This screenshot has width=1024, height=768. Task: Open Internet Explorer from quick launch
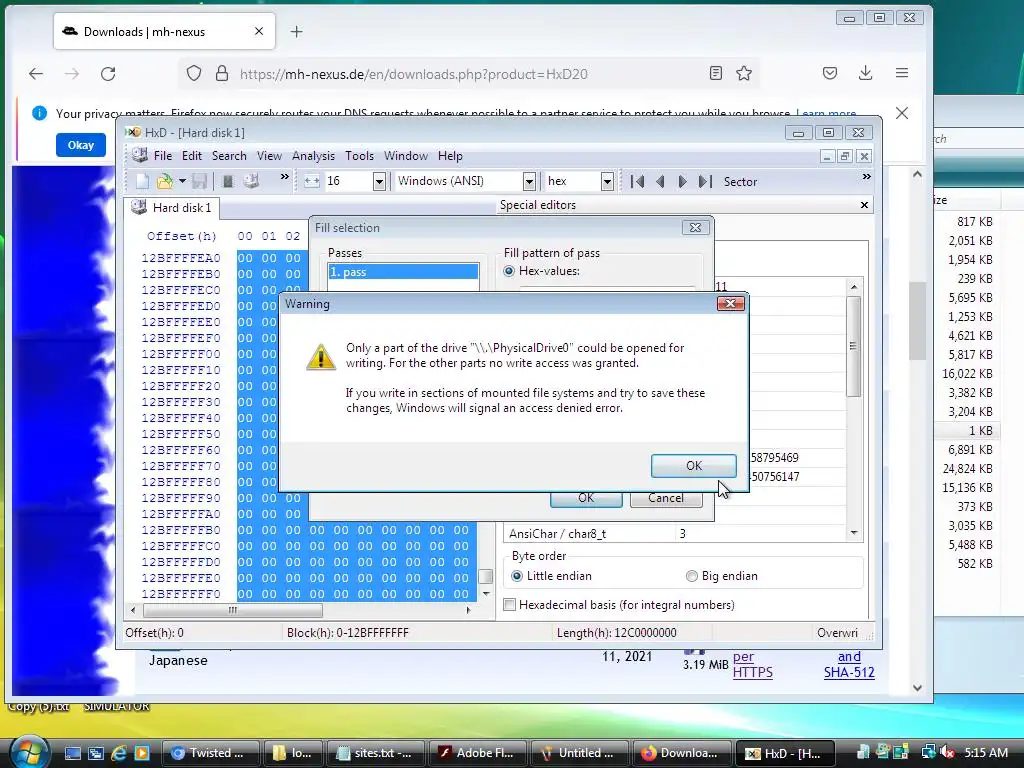tap(119, 753)
